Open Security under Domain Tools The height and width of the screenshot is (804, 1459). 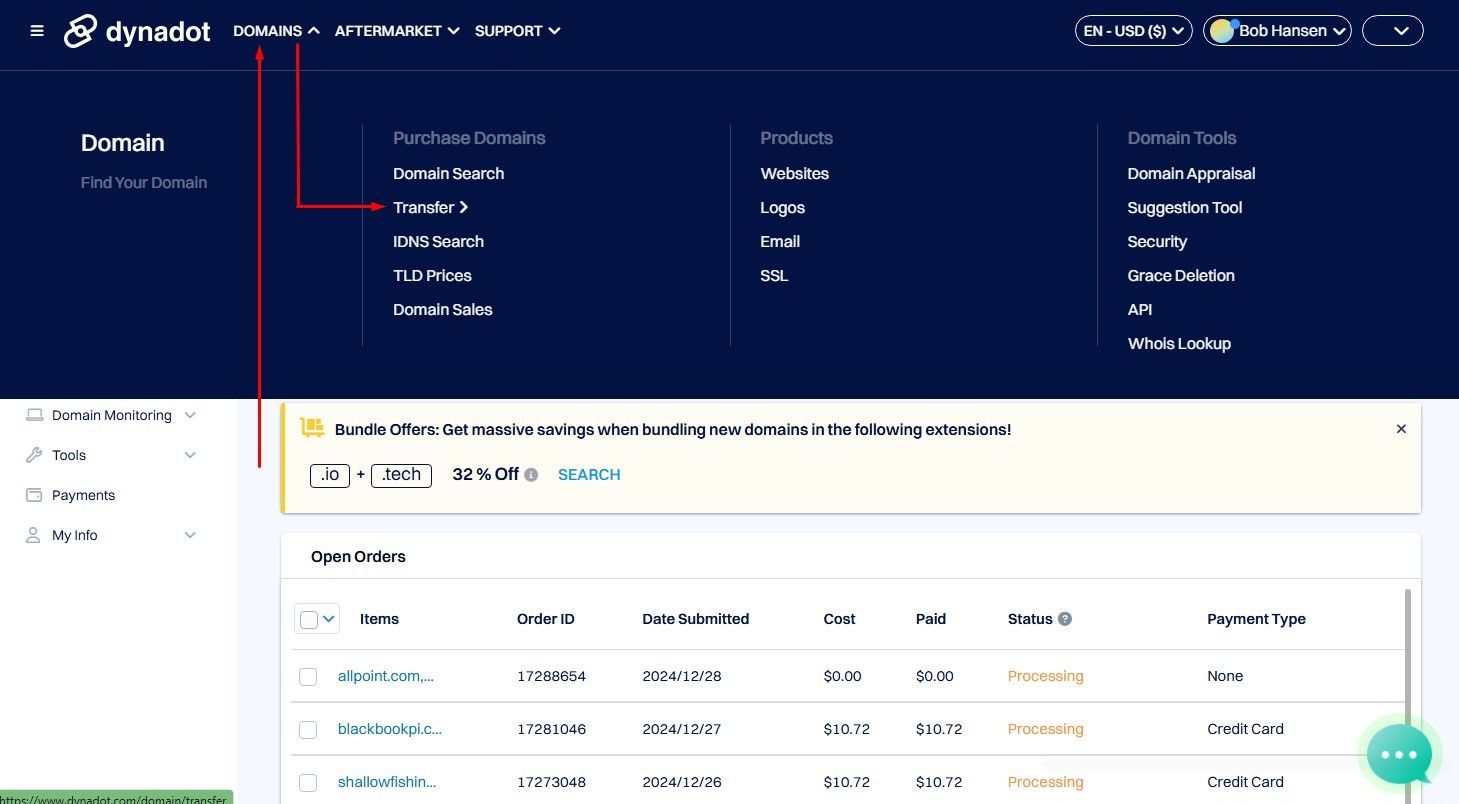pyautogui.click(x=1157, y=242)
